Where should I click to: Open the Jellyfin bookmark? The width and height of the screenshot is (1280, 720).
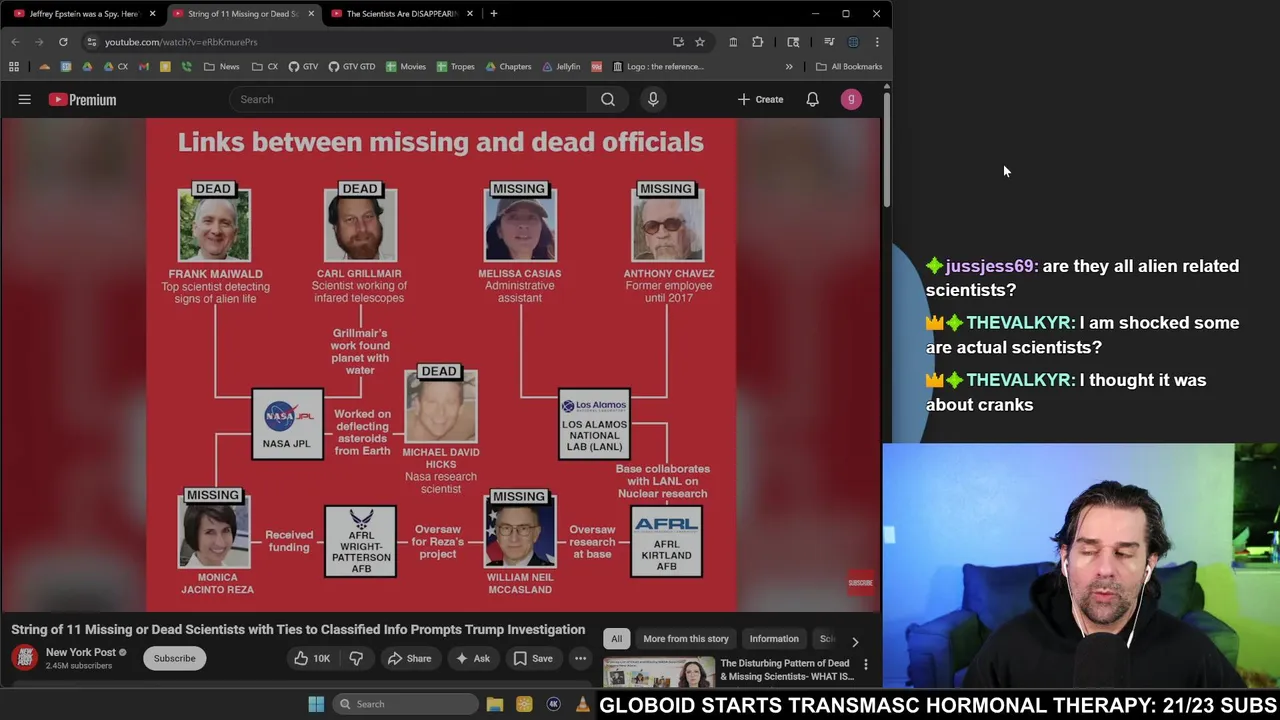click(x=561, y=67)
